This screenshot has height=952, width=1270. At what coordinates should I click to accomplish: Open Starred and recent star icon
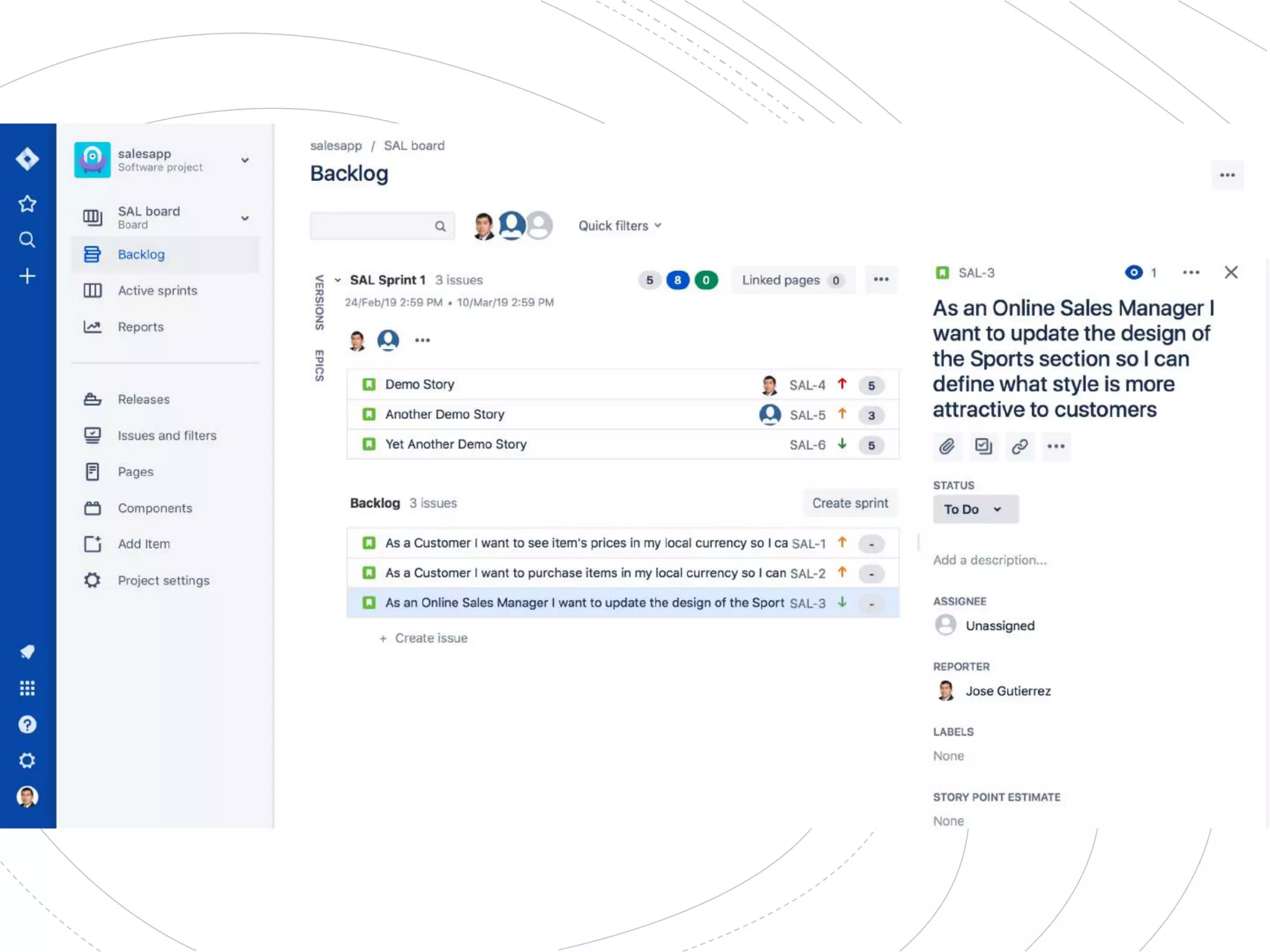coord(27,204)
